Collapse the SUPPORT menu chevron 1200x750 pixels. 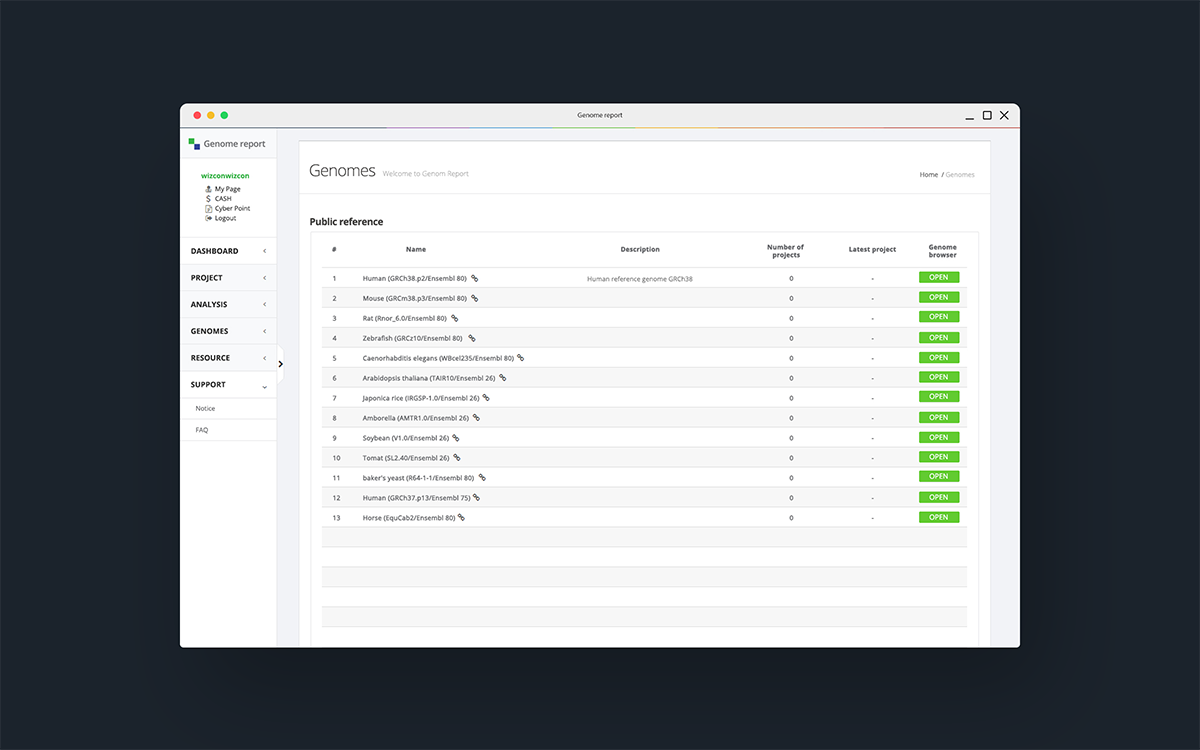coord(265,385)
